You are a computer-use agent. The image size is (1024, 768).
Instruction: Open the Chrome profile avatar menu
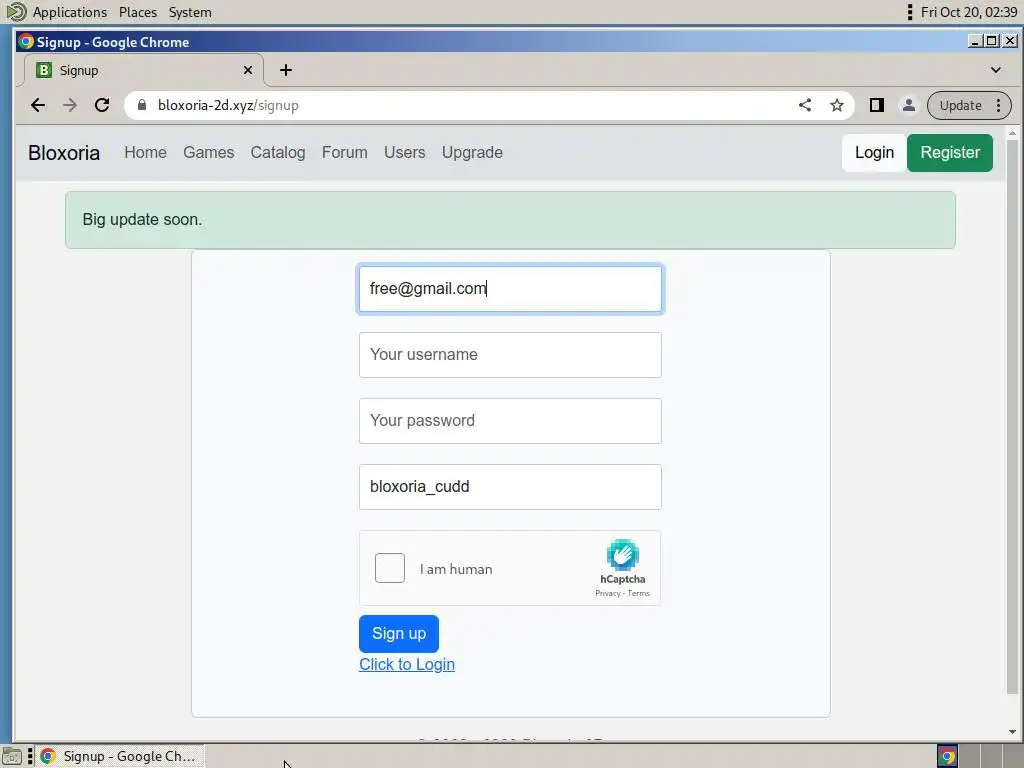908,105
